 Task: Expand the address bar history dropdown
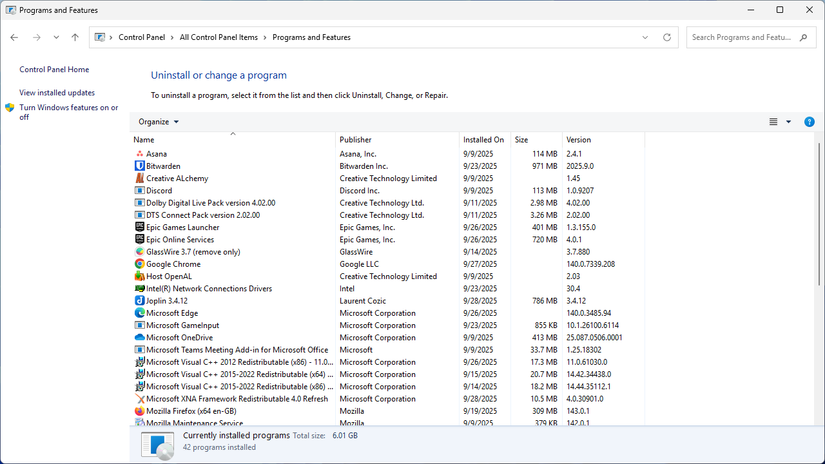click(645, 37)
